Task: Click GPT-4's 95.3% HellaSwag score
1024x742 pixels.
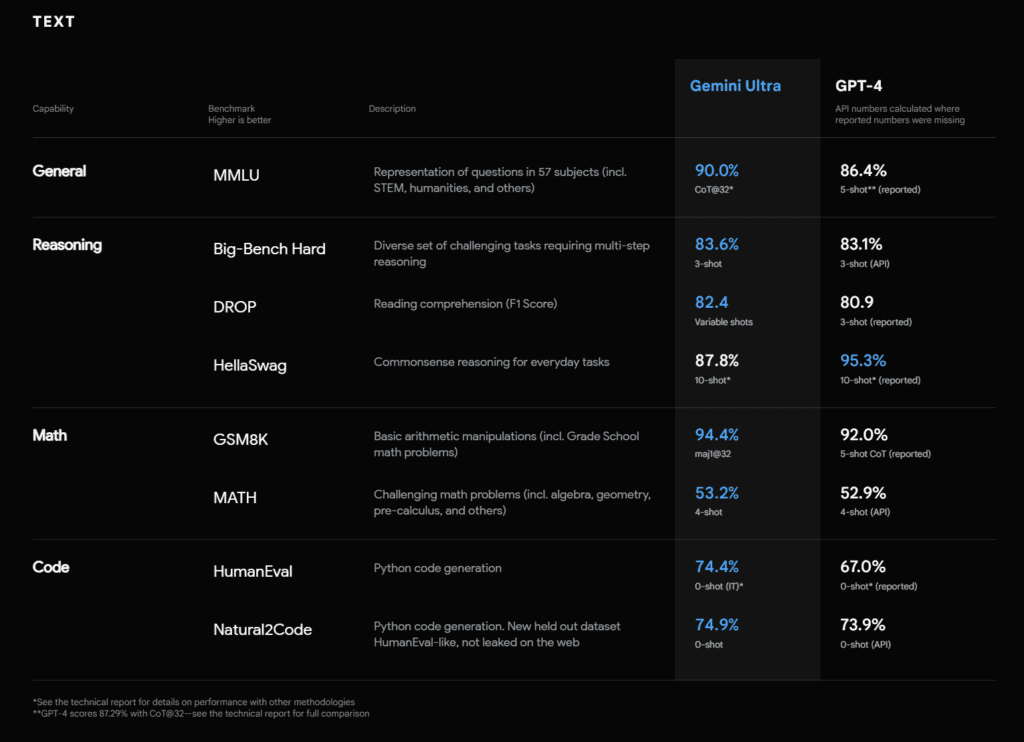Action: point(862,361)
